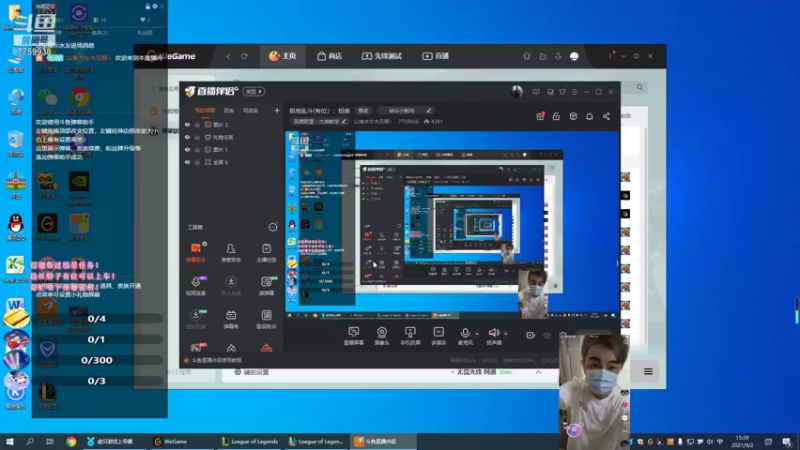Mute the microphone
Image resolution: width=800 pixels, height=450 pixels.
click(x=465, y=336)
